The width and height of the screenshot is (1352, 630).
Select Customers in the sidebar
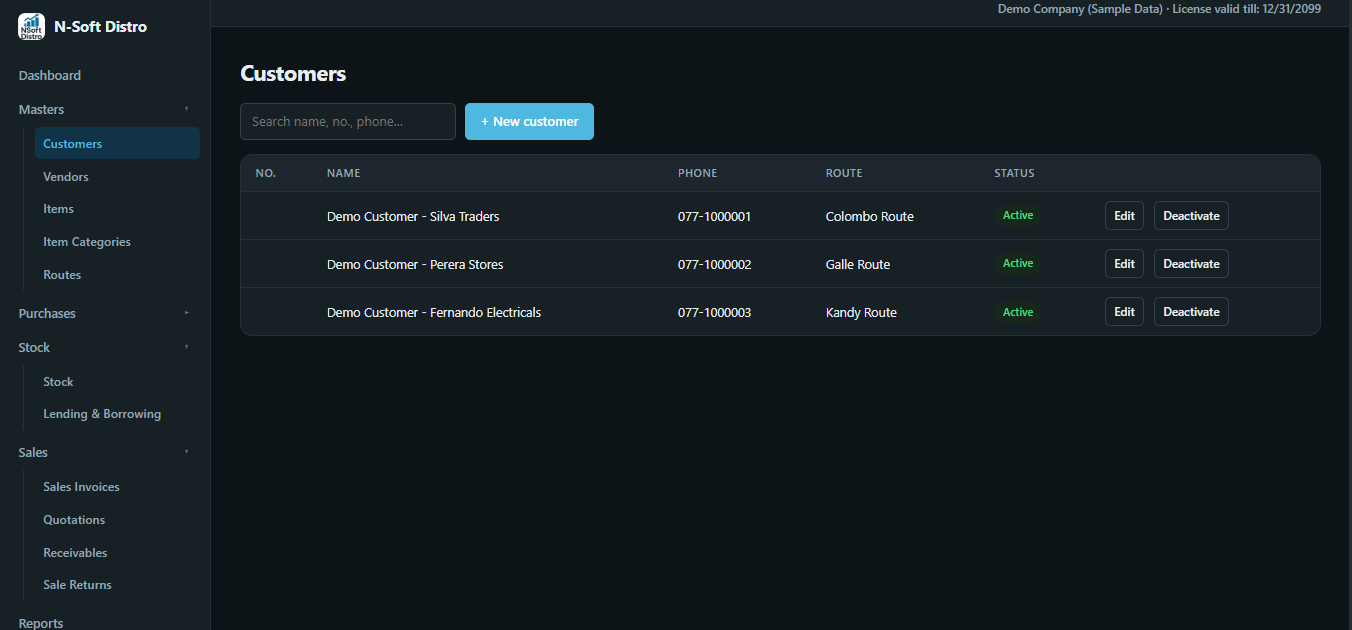coord(117,143)
